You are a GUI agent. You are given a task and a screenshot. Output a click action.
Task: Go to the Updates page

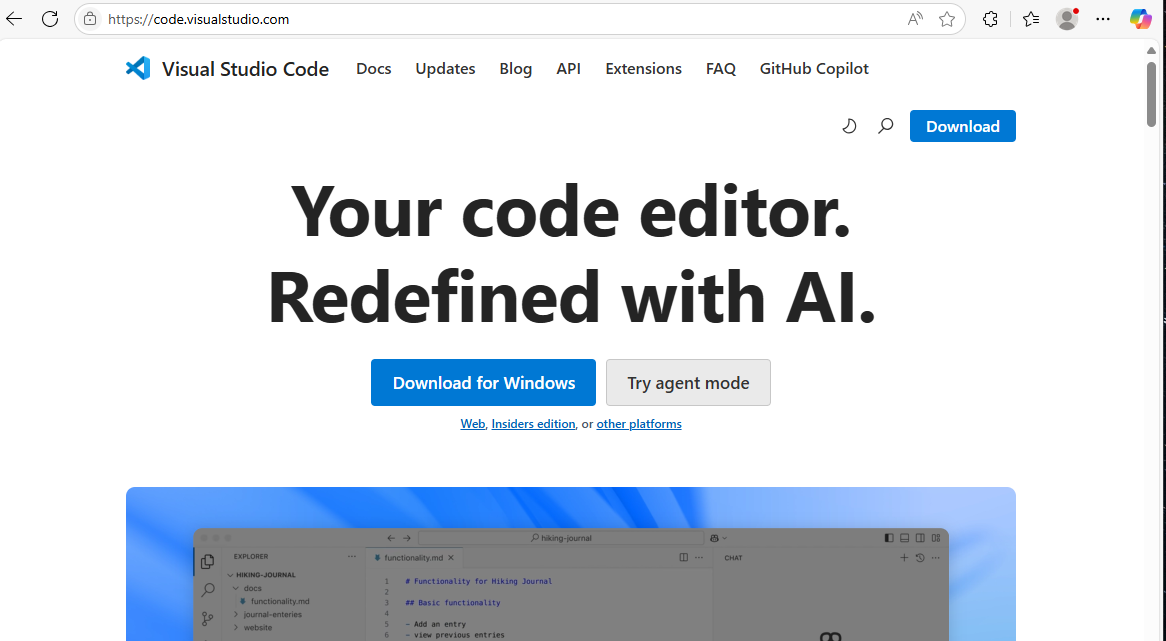tap(445, 68)
